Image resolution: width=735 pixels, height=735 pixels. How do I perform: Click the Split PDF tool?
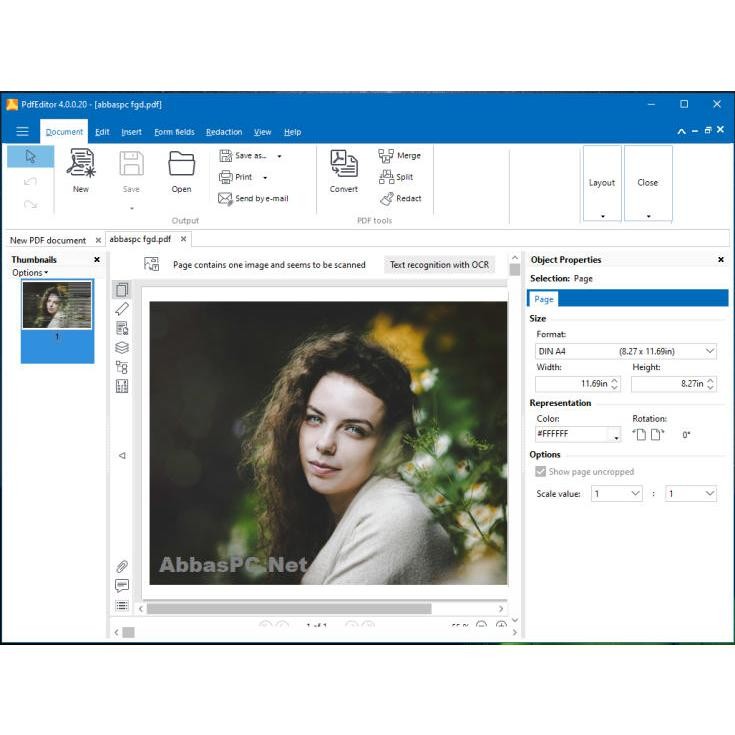[x=396, y=177]
